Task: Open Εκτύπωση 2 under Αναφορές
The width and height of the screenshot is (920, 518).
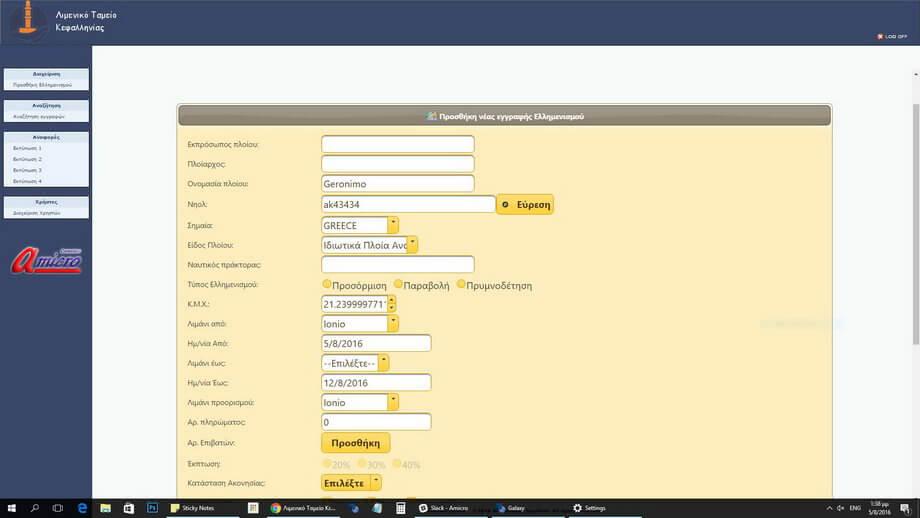Action: (27, 159)
